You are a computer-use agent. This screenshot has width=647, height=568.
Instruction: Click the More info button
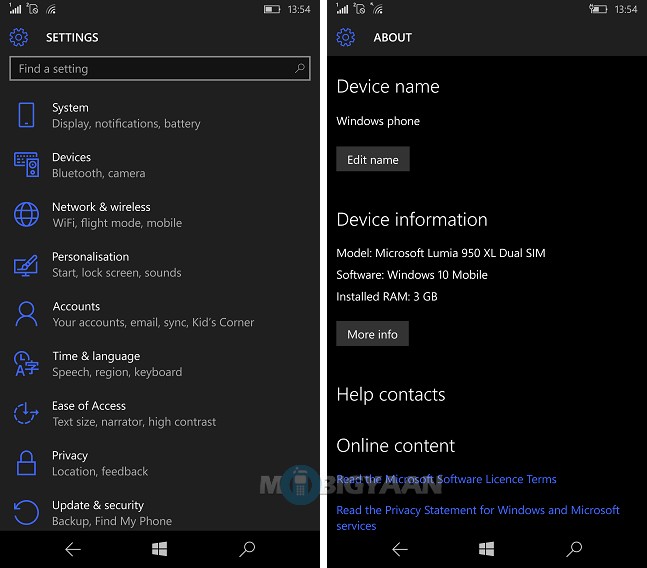[x=372, y=333]
